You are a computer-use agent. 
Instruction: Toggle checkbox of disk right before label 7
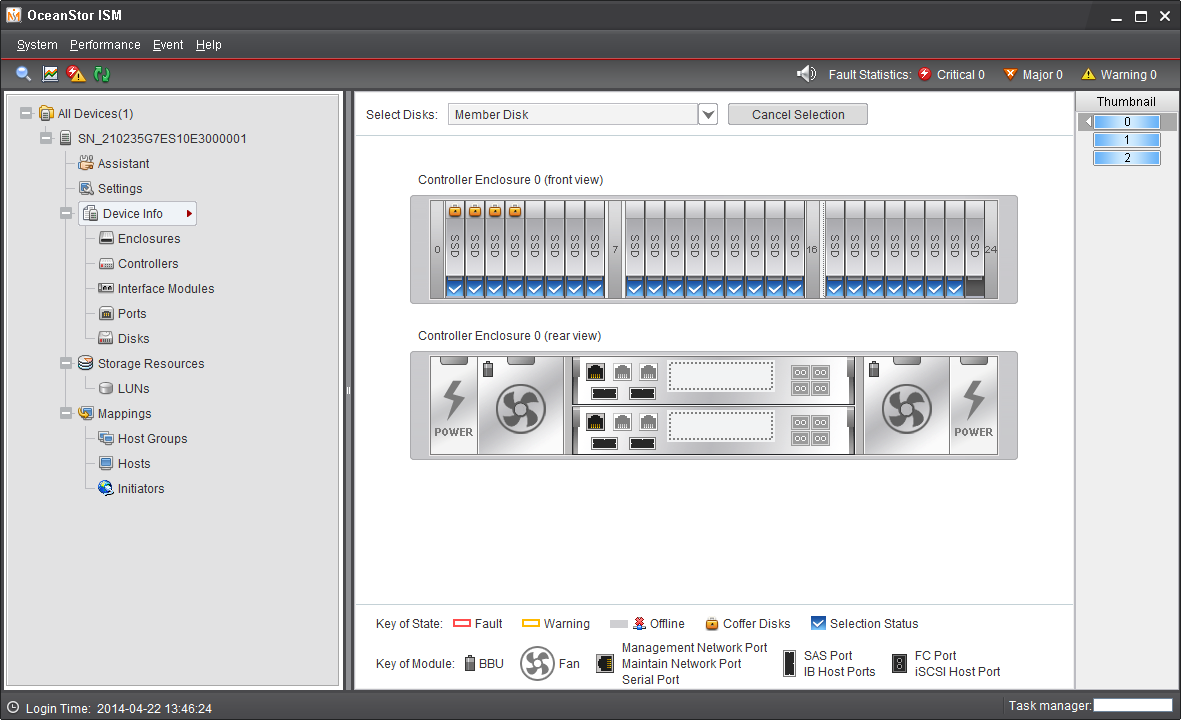tap(595, 288)
